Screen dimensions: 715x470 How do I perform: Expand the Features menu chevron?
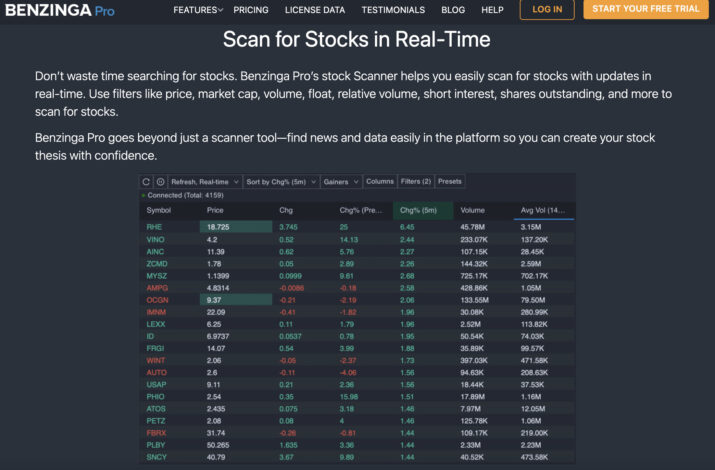tap(220, 10)
